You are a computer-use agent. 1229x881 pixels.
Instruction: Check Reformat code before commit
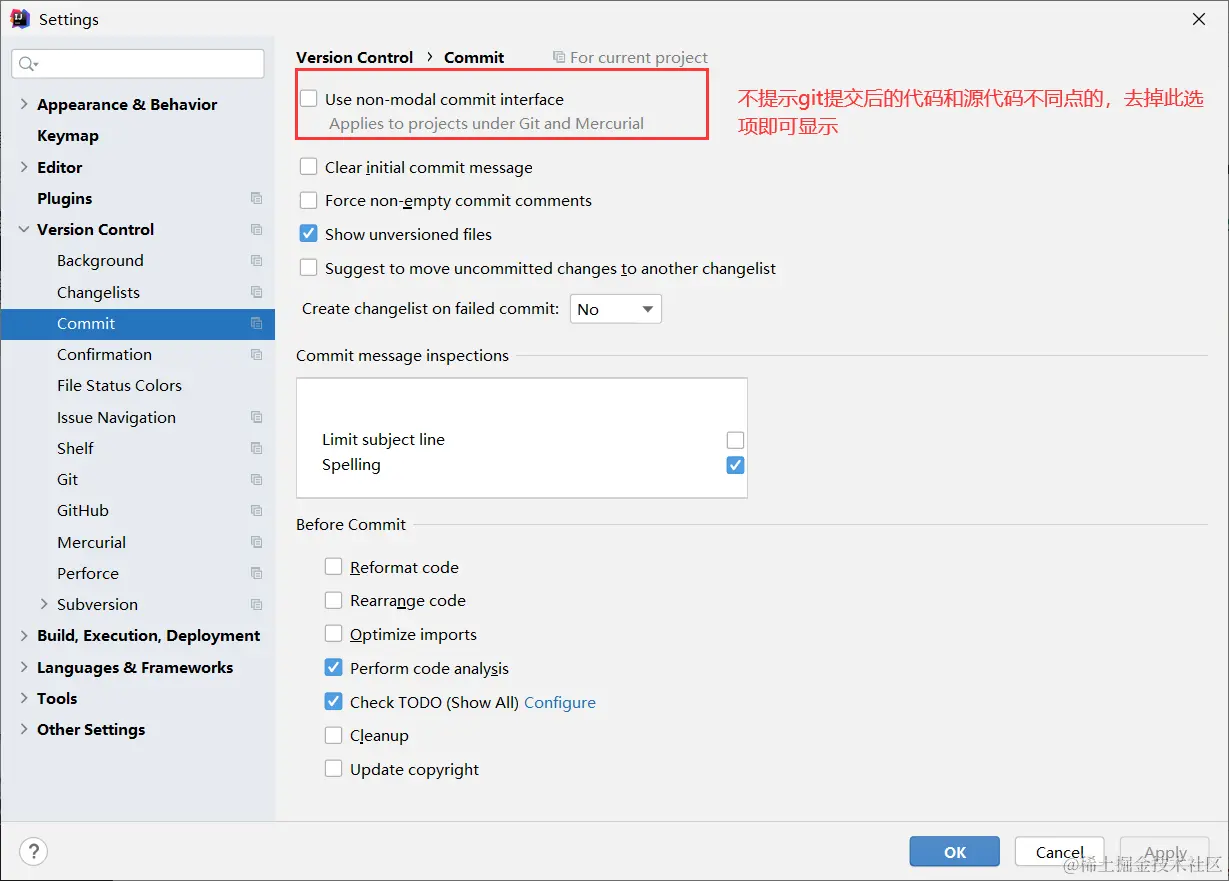pos(334,566)
